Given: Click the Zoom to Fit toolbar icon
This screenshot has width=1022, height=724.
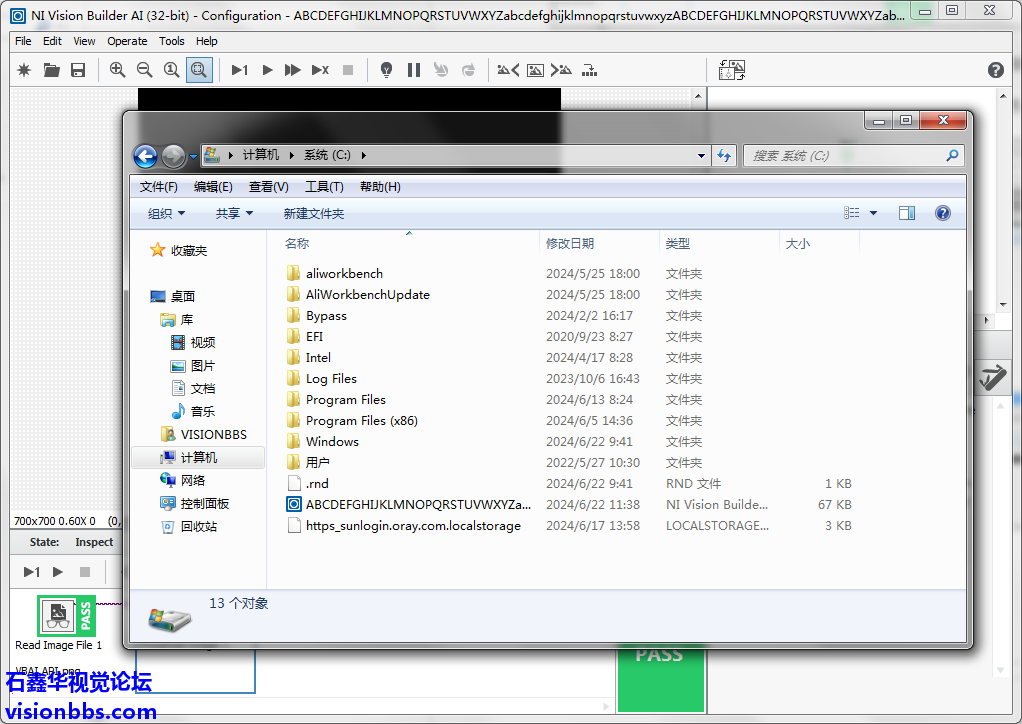Looking at the screenshot, I should (x=199, y=70).
